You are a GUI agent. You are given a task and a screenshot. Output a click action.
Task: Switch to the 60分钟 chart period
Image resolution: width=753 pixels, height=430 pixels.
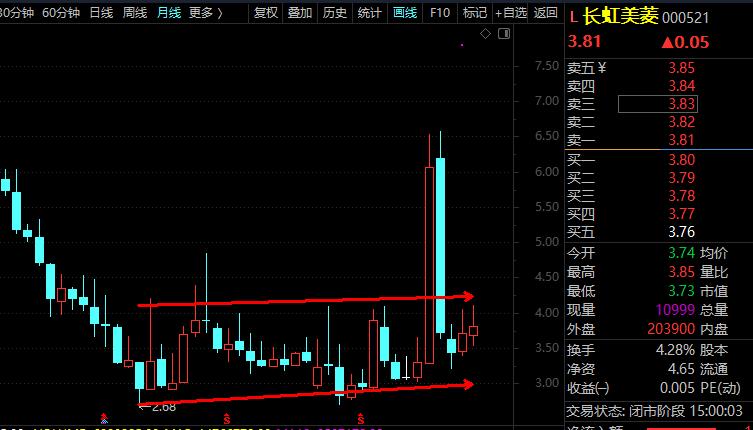pos(61,12)
